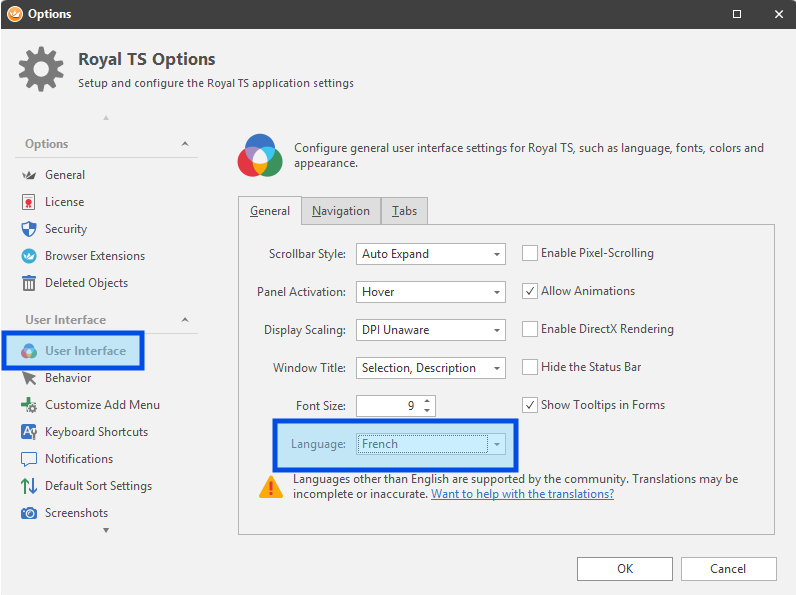Open Default Sort Settings page
Screen dimensions: 796x595
[98, 486]
